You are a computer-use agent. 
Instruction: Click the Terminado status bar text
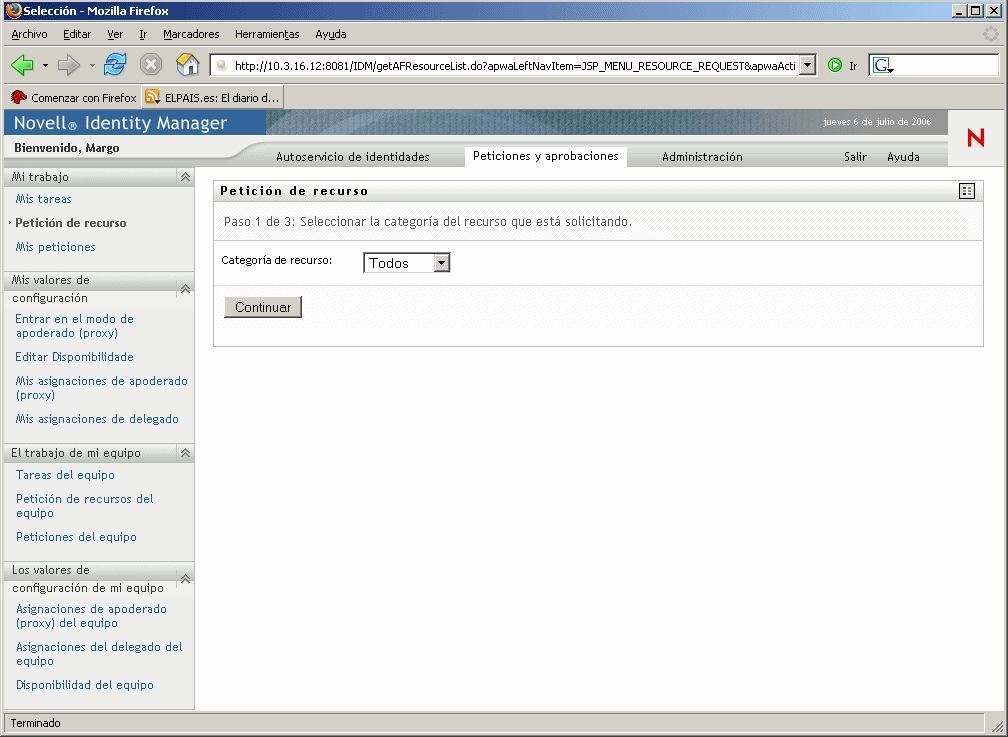pyautogui.click(x=35, y=723)
